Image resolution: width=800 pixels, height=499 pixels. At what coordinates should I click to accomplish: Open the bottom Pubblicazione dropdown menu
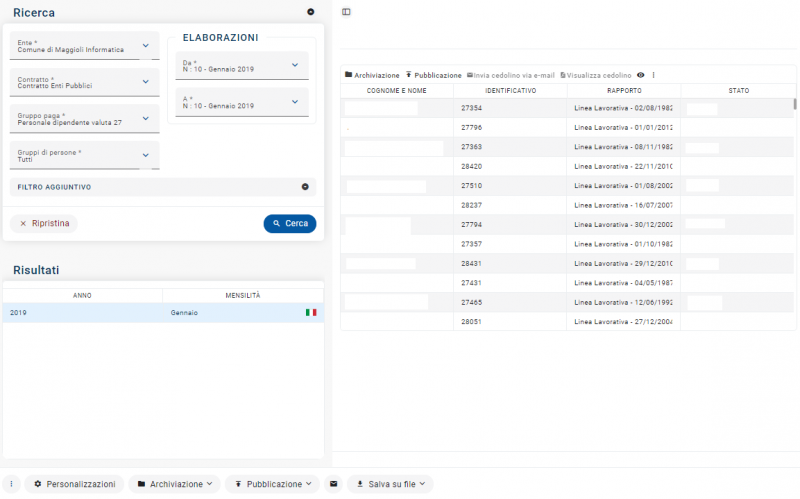pos(272,484)
